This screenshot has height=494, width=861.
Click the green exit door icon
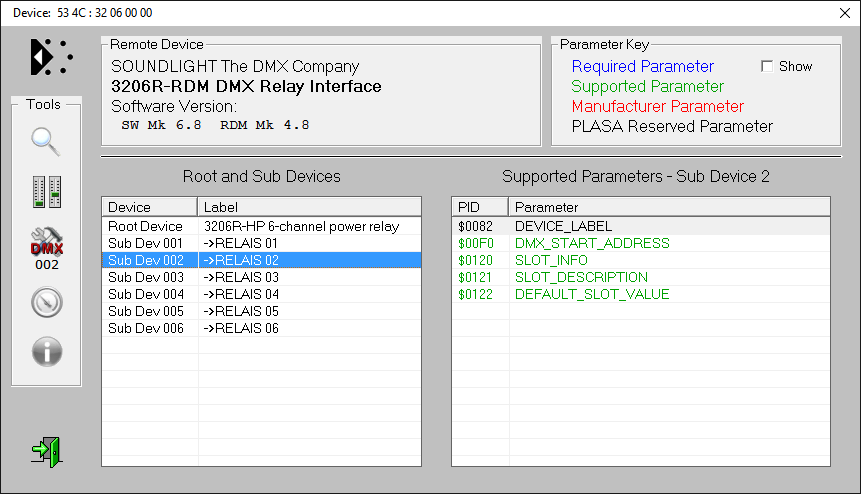(46, 451)
